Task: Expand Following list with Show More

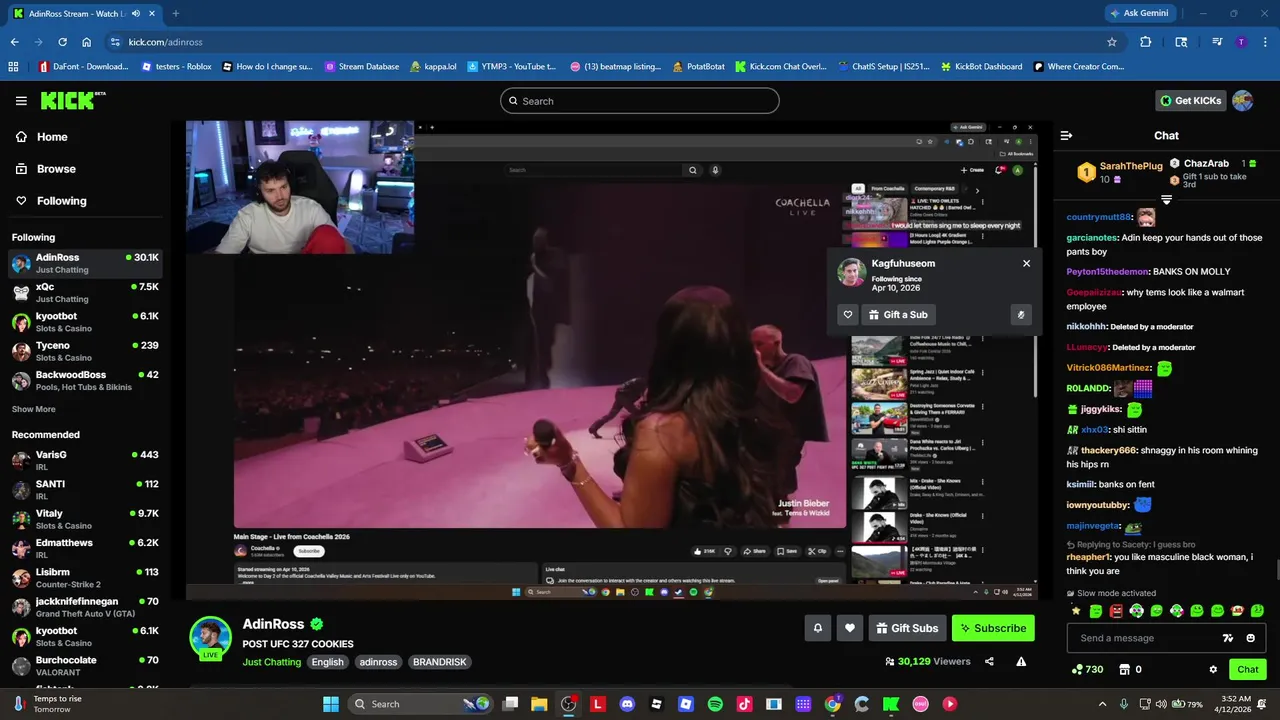Action: [33, 409]
